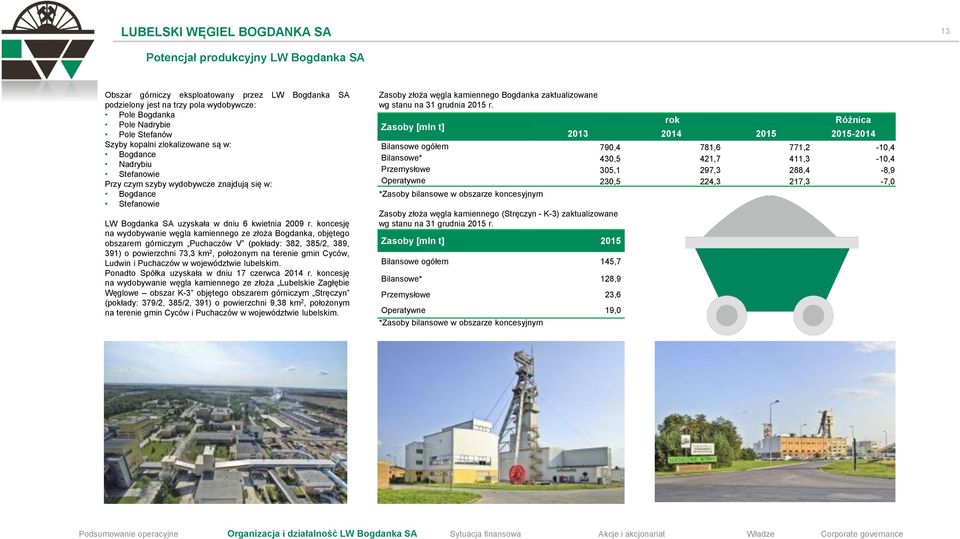
Task: Click the 2014 column header
Action: pos(671,134)
